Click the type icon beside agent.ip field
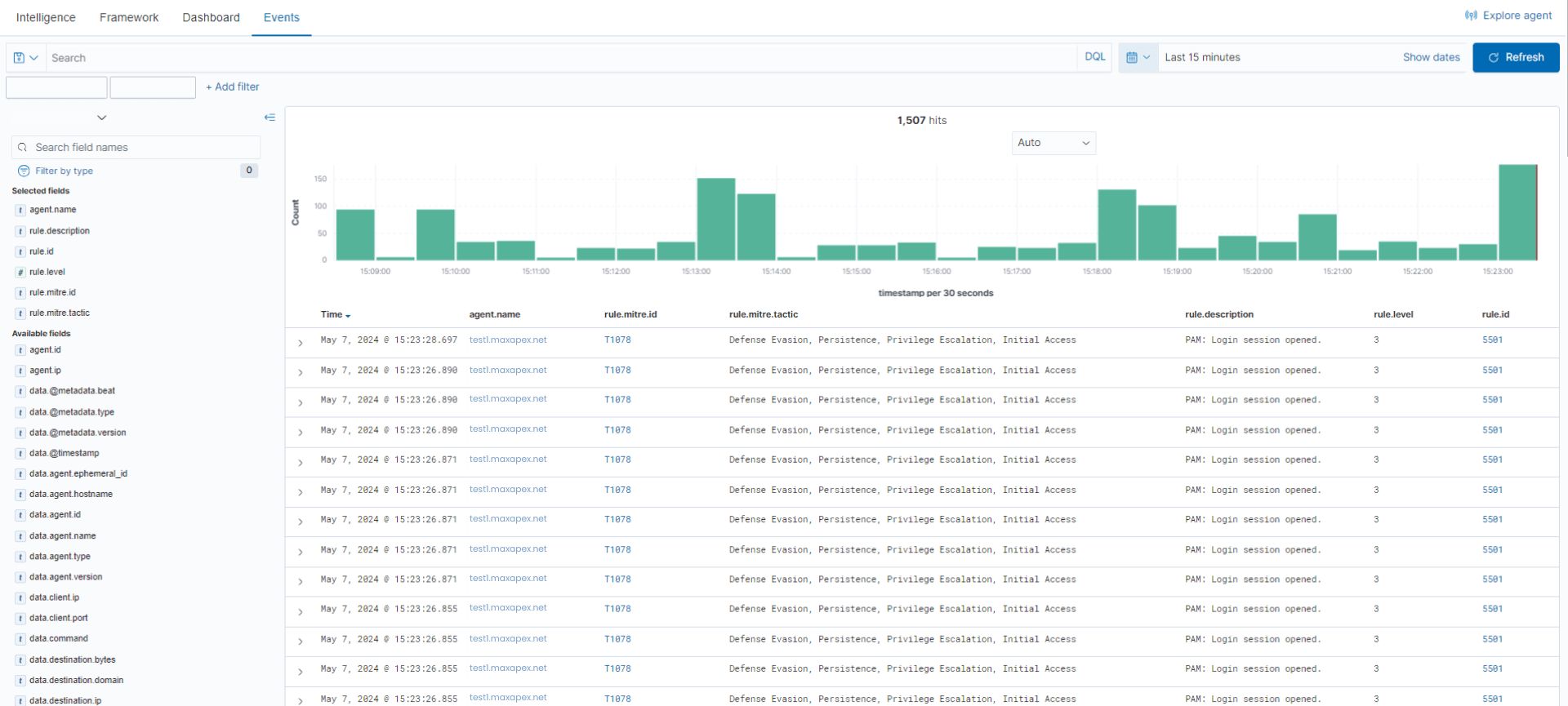Screen dimensions: 1568x706 coord(20,371)
